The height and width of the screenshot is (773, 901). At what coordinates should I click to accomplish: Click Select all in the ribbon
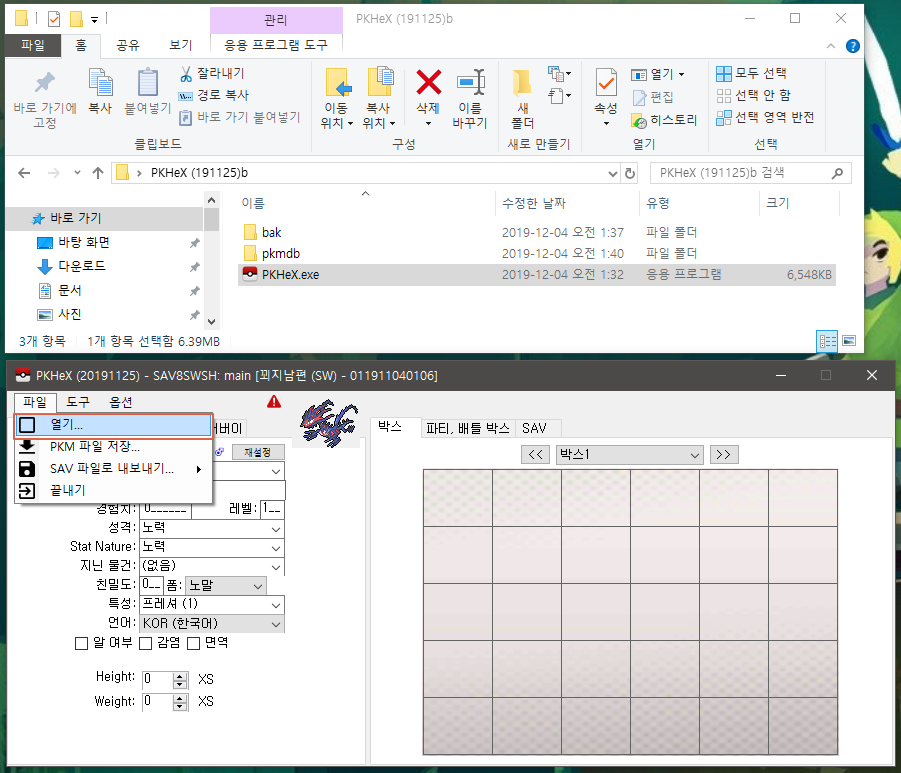[x=752, y=73]
